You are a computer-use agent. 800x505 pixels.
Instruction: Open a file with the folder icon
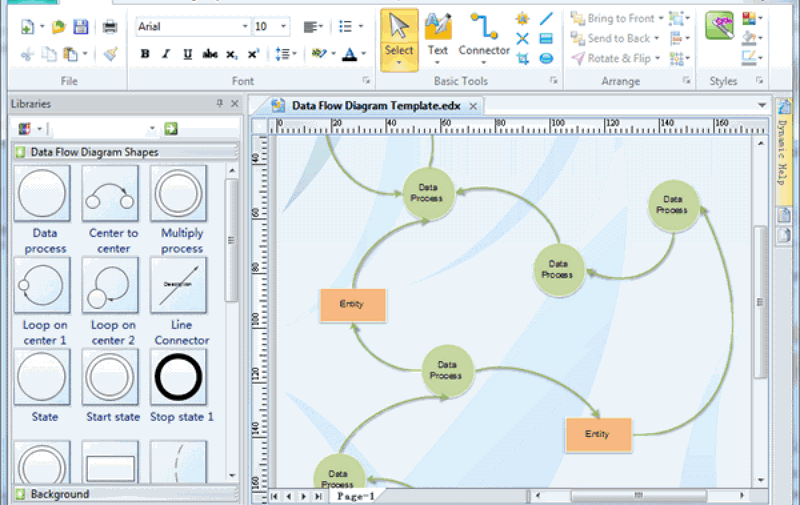pos(59,27)
